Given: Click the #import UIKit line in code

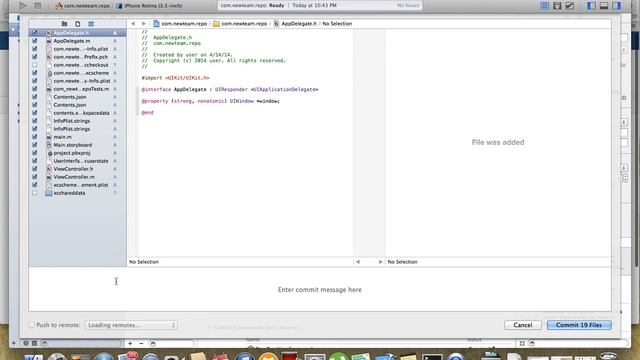Looking at the screenshot, I should tap(175, 78).
